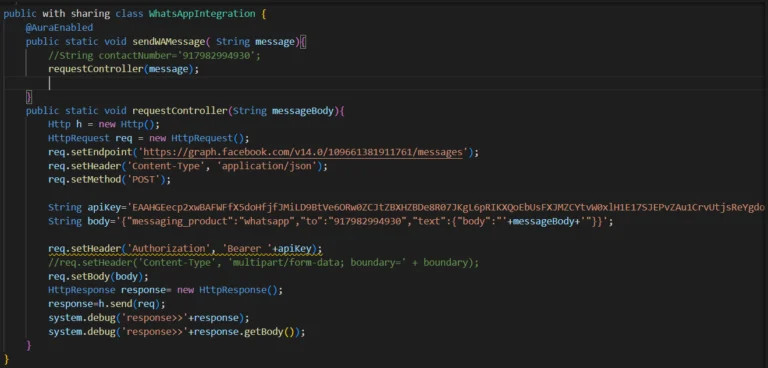Click the response=h.send(req) line
Image resolution: width=768 pixels, height=368 pixels.
click(x=106, y=304)
